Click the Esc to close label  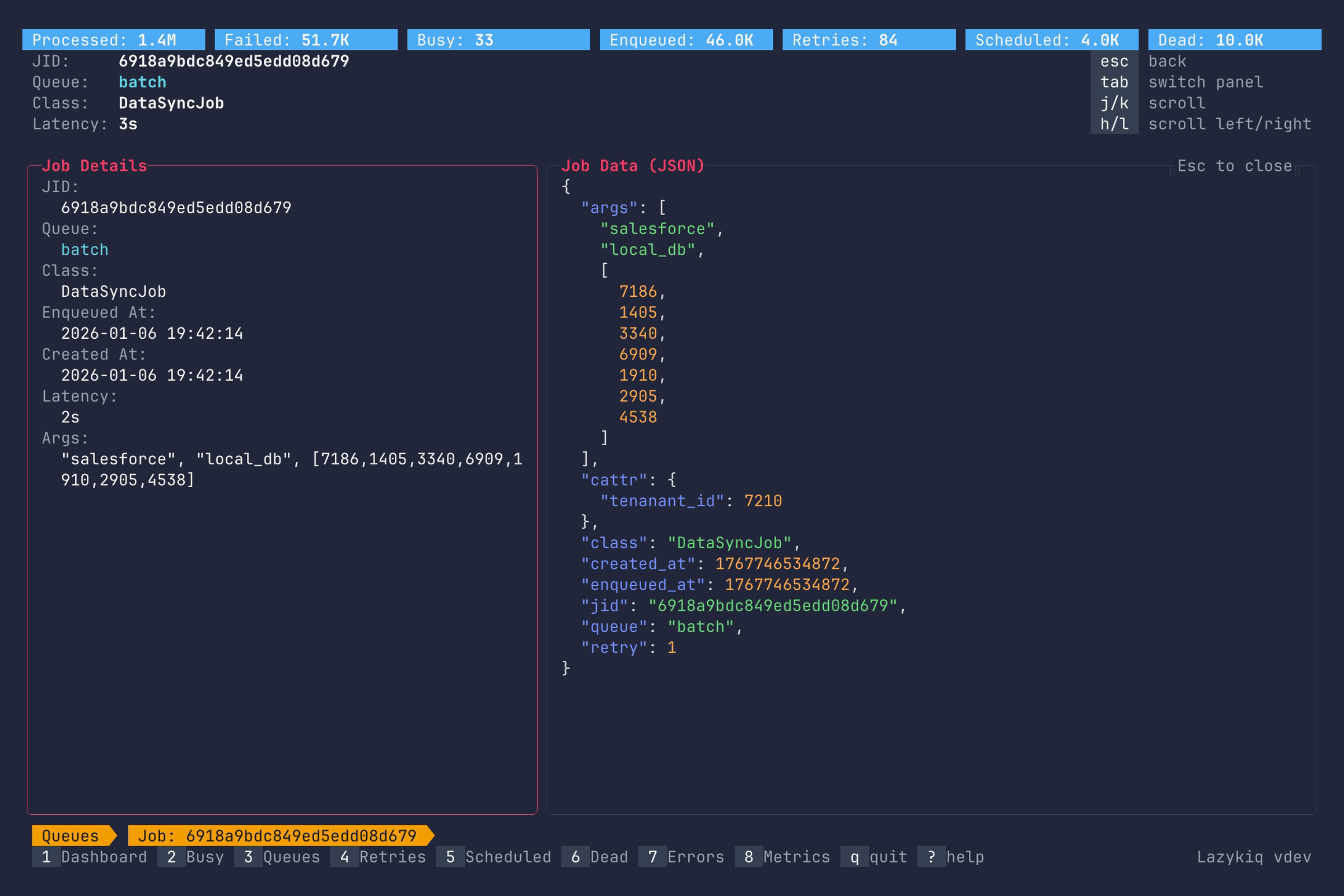[1234, 166]
